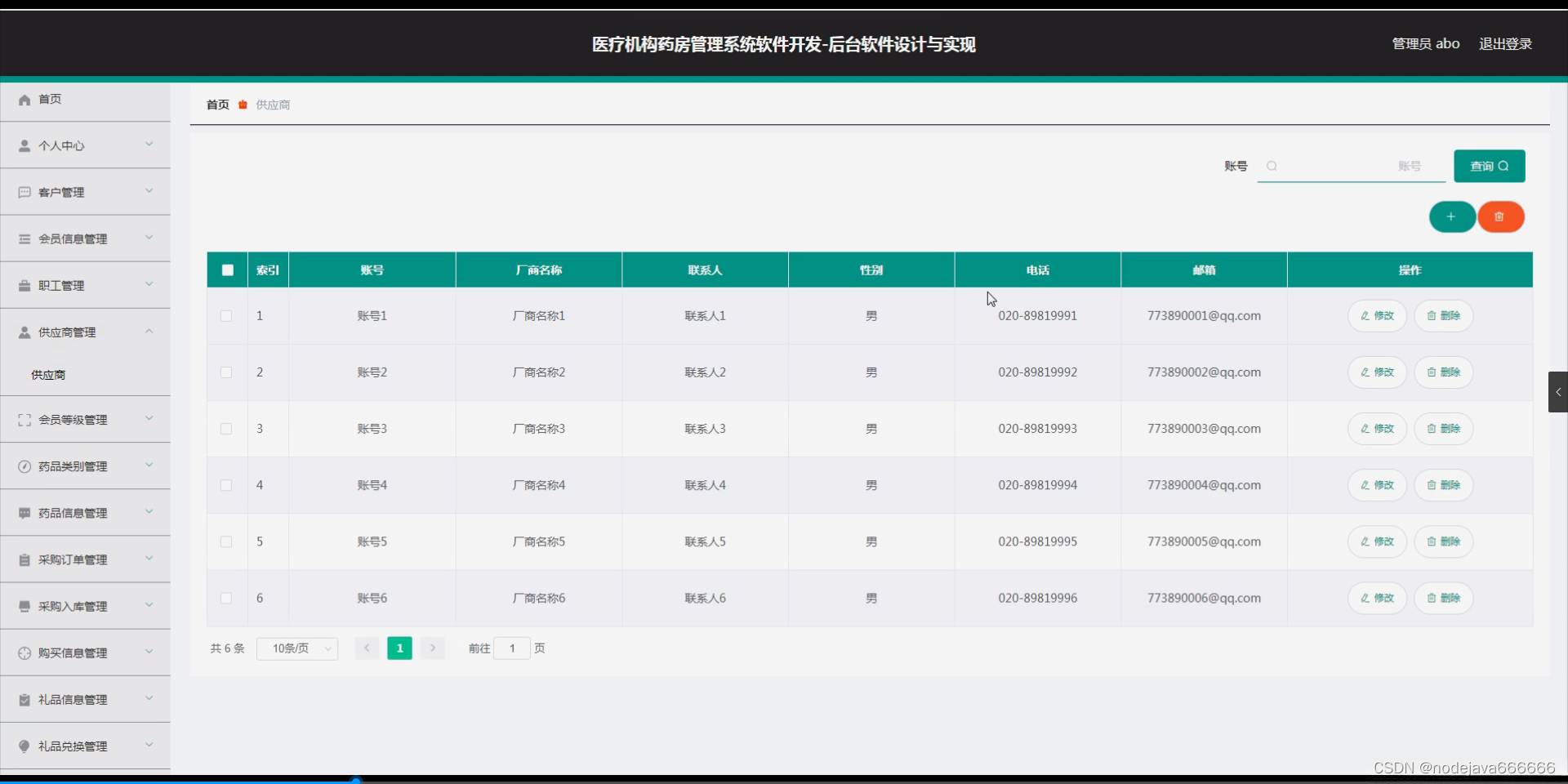Click the 账号 search input field
1568x784 pixels.
click(1352, 167)
